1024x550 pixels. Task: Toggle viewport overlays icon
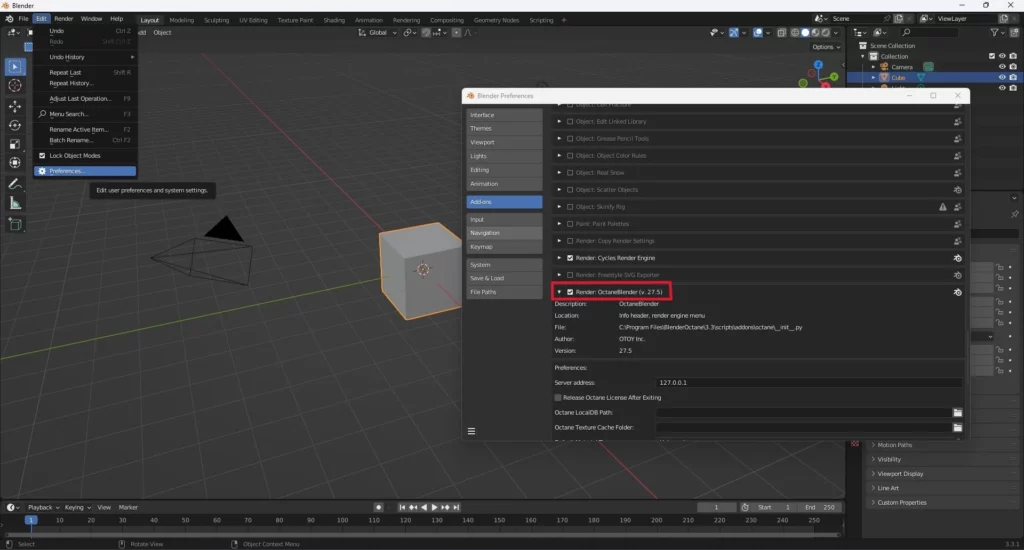tap(758, 33)
